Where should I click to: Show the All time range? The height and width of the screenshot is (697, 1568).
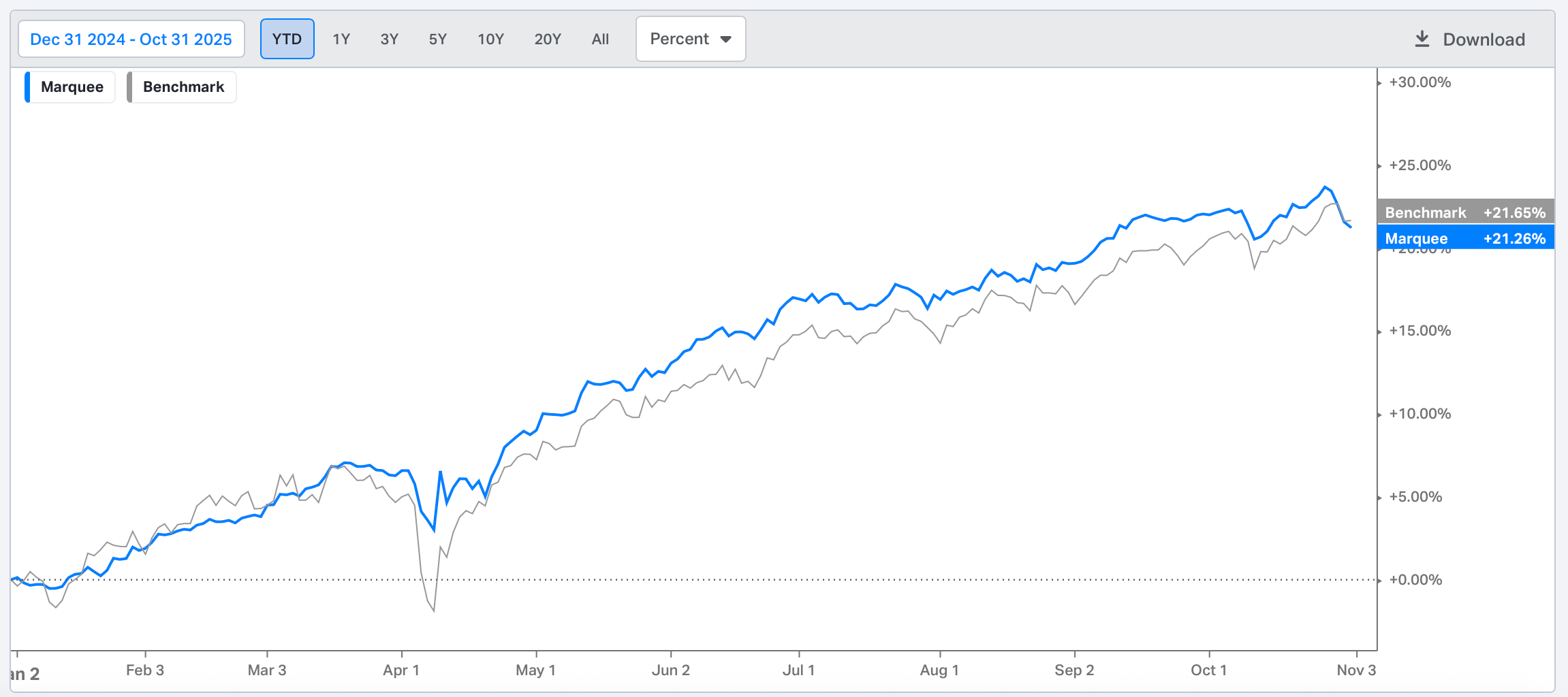pos(600,39)
